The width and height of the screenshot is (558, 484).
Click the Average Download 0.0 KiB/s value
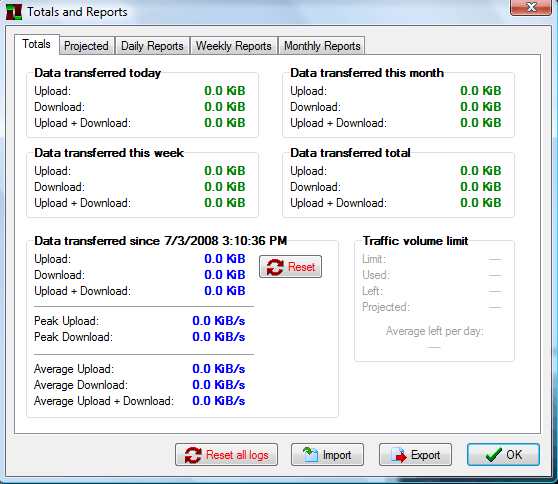click(x=219, y=385)
